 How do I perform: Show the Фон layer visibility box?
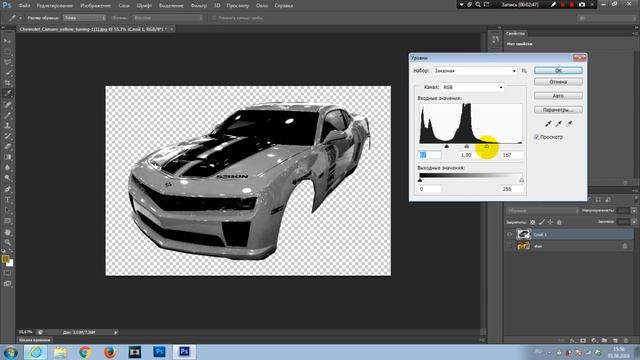pos(509,246)
